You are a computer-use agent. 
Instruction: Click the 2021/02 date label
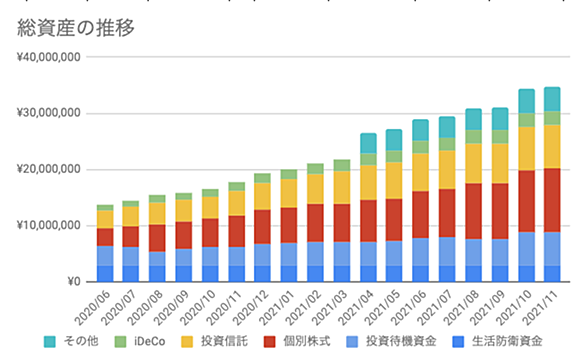tap(304, 308)
